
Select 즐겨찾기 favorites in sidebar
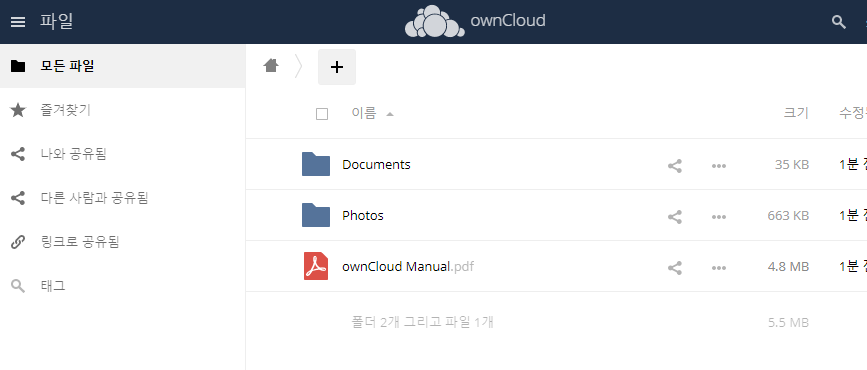(123, 110)
